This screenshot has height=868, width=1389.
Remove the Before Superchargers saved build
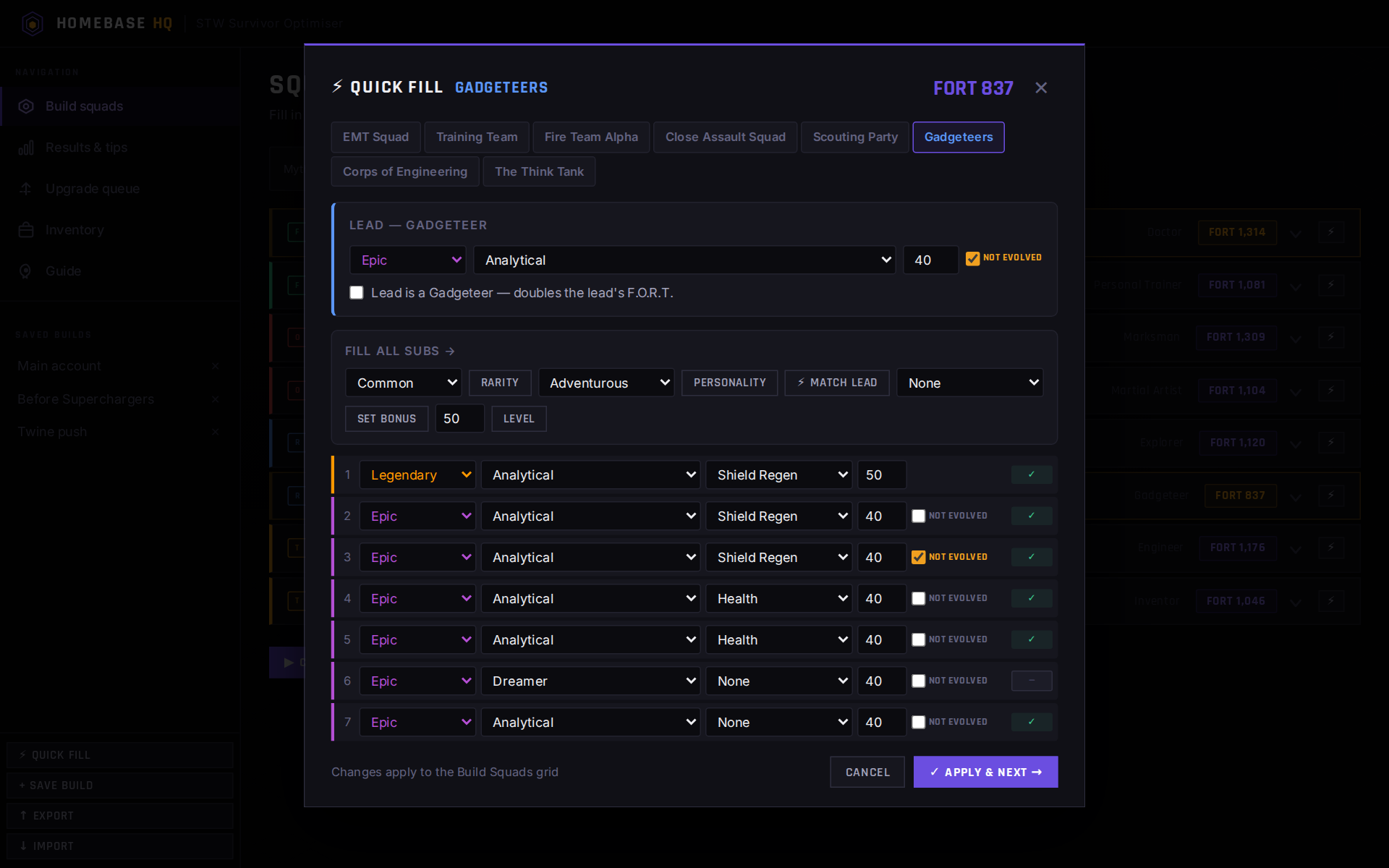click(x=216, y=399)
